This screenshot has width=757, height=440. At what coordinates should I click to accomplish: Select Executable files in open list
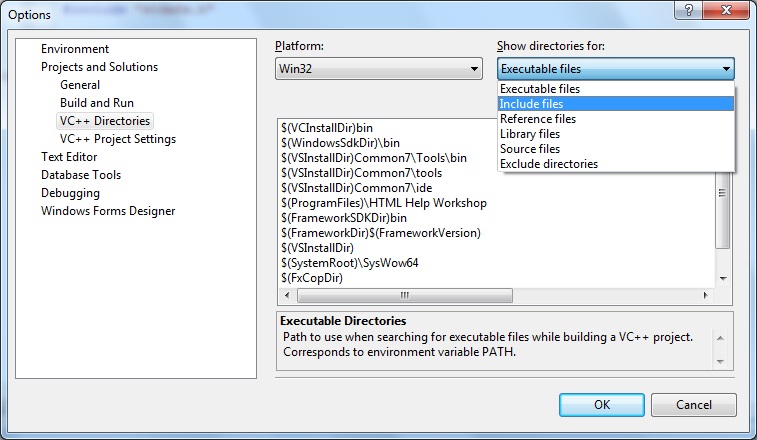point(540,89)
